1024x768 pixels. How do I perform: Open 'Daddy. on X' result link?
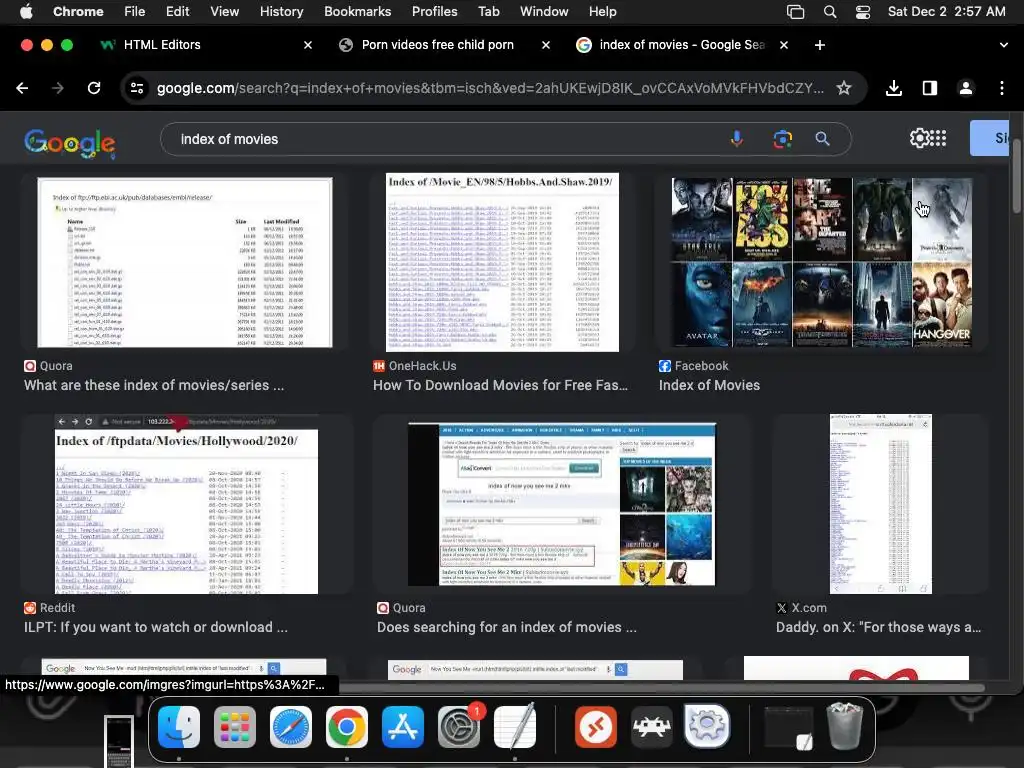pyautogui.click(x=878, y=627)
